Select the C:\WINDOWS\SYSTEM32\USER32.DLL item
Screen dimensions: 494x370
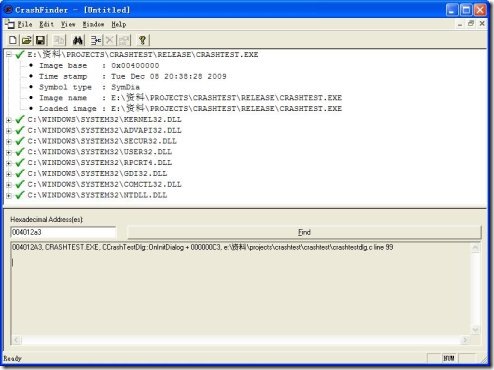[100, 152]
